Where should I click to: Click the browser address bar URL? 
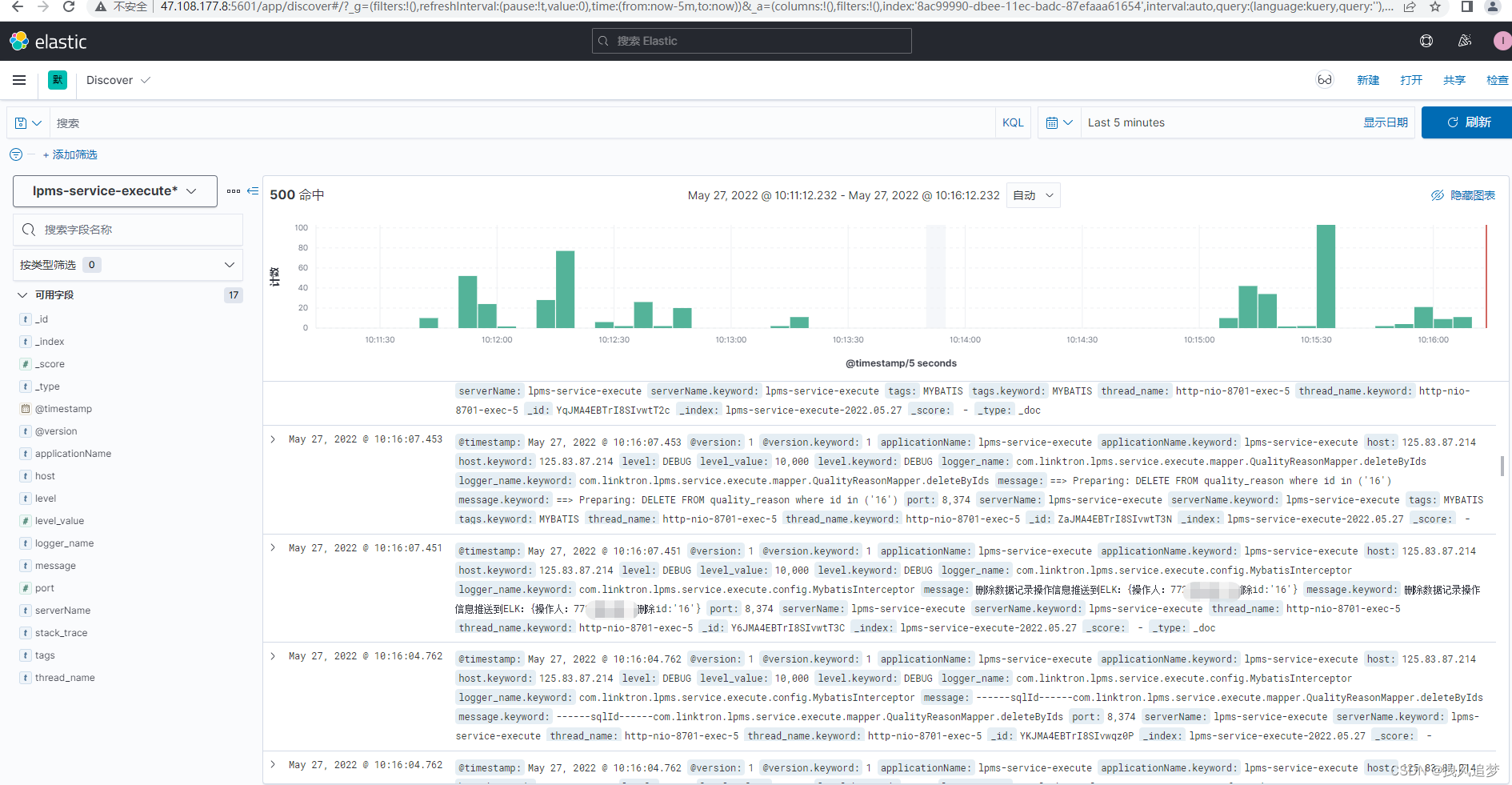[776, 6]
